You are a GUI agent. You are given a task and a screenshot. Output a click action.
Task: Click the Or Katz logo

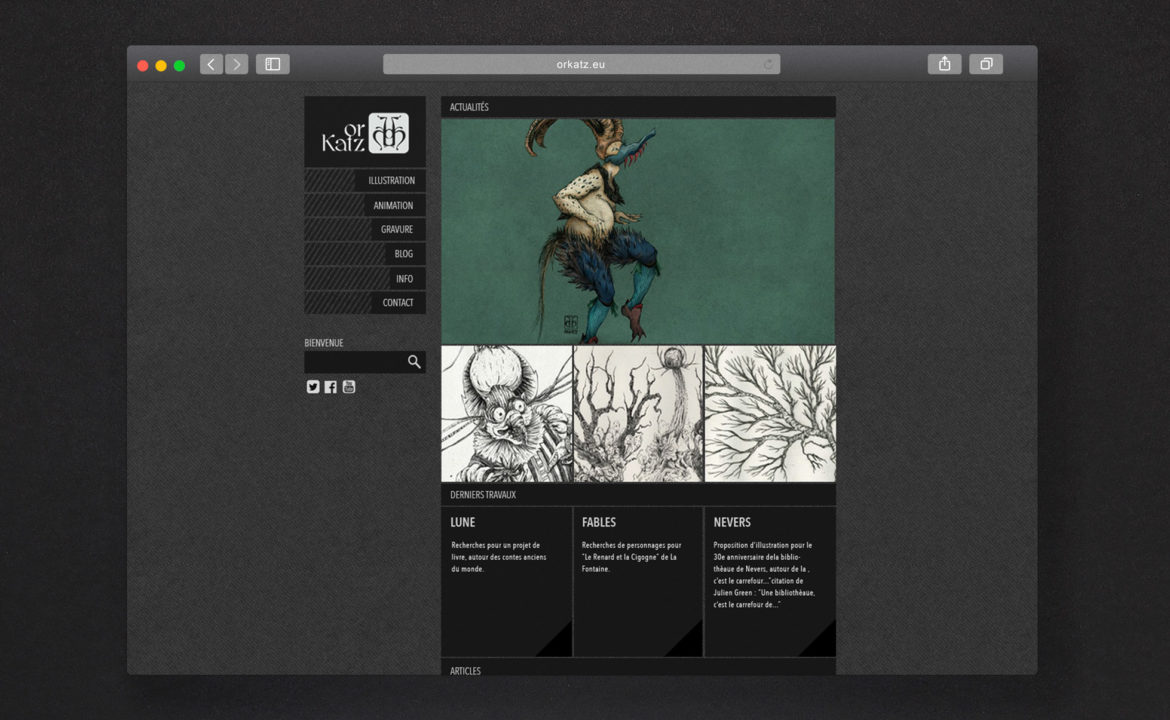click(365, 133)
